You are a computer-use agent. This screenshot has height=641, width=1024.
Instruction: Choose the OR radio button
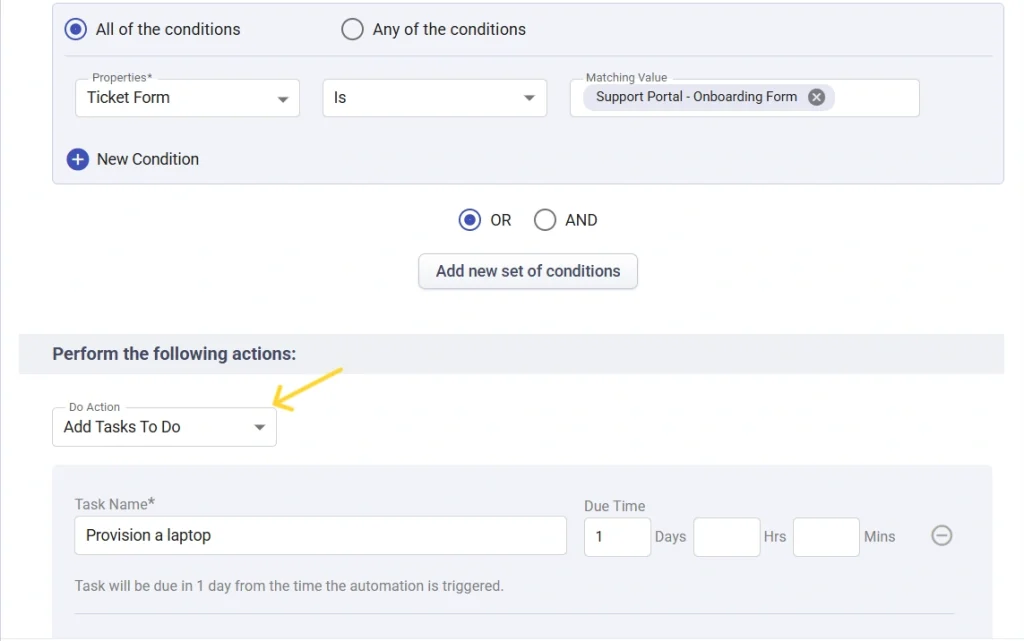coord(470,220)
